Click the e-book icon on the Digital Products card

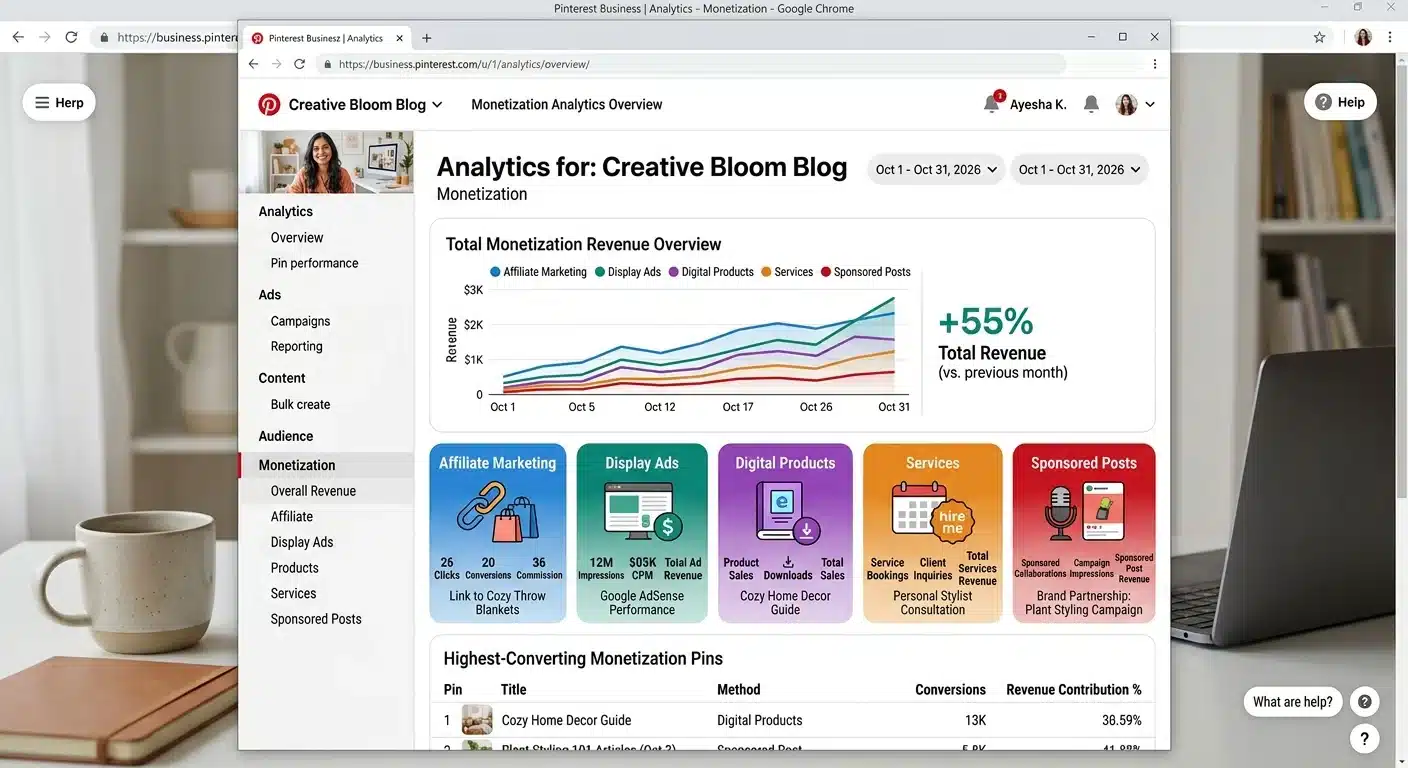coord(781,511)
